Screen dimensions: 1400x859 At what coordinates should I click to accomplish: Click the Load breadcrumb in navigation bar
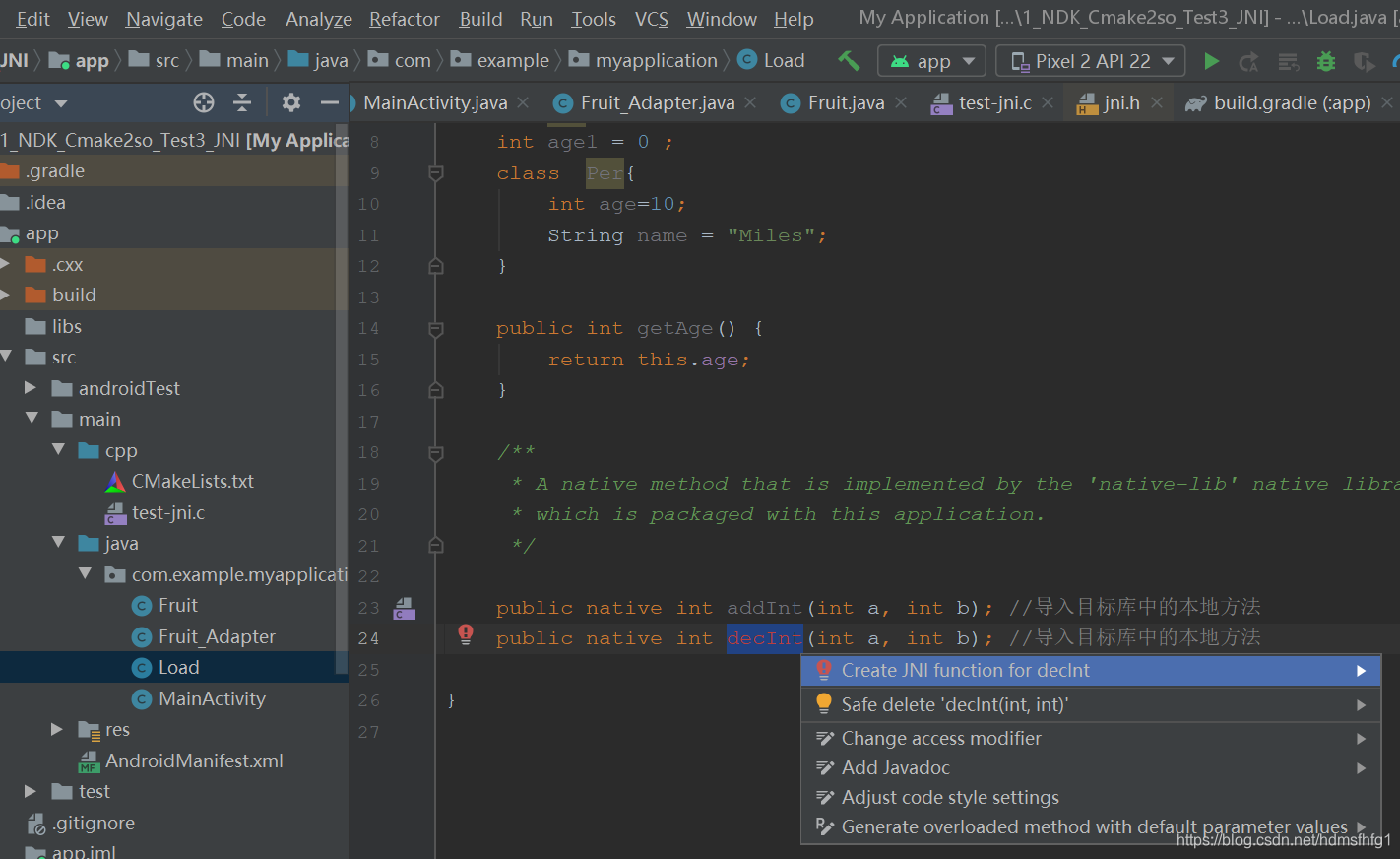(x=772, y=60)
